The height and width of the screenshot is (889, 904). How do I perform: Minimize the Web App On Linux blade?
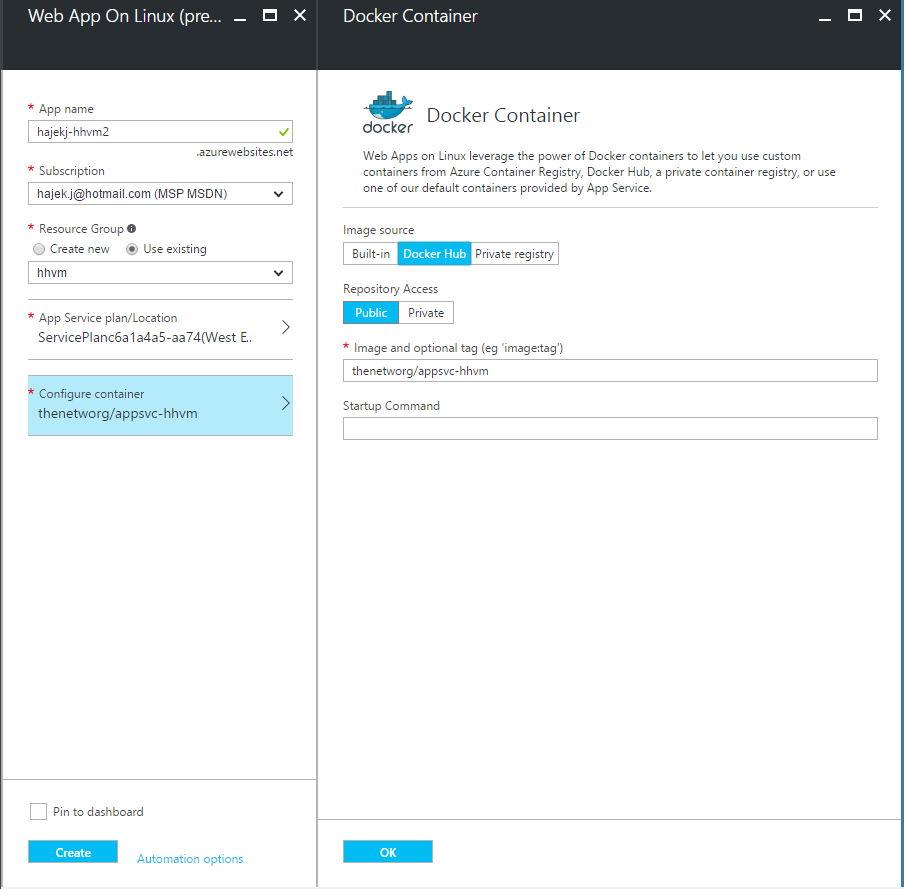pyautogui.click(x=241, y=16)
